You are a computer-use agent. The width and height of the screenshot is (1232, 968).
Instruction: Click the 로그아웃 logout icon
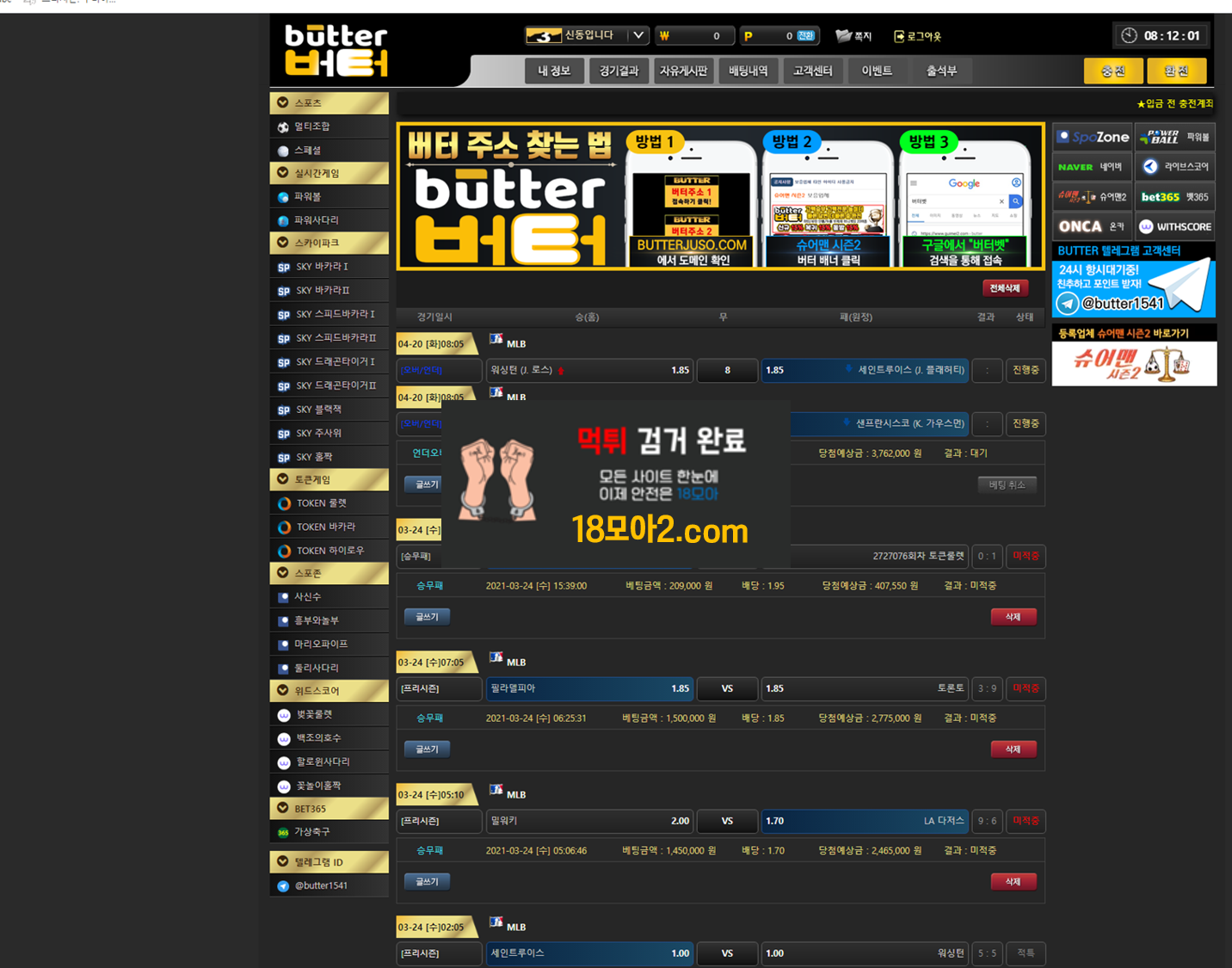click(x=899, y=36)
